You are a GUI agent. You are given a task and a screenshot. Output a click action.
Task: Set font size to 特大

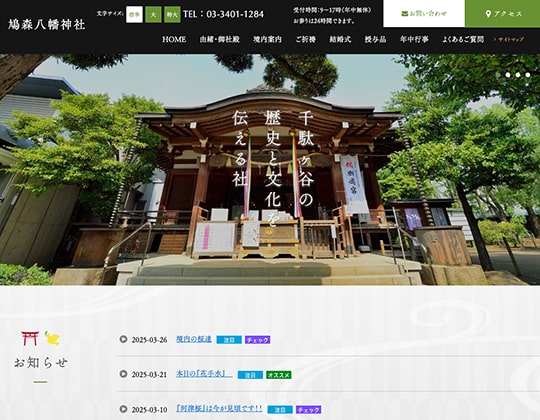[x=172, y=14]
